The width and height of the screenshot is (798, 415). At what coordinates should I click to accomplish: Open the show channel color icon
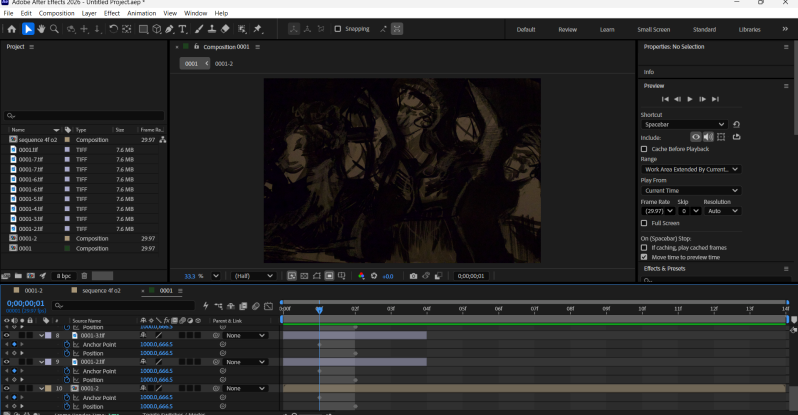point(361,276)
